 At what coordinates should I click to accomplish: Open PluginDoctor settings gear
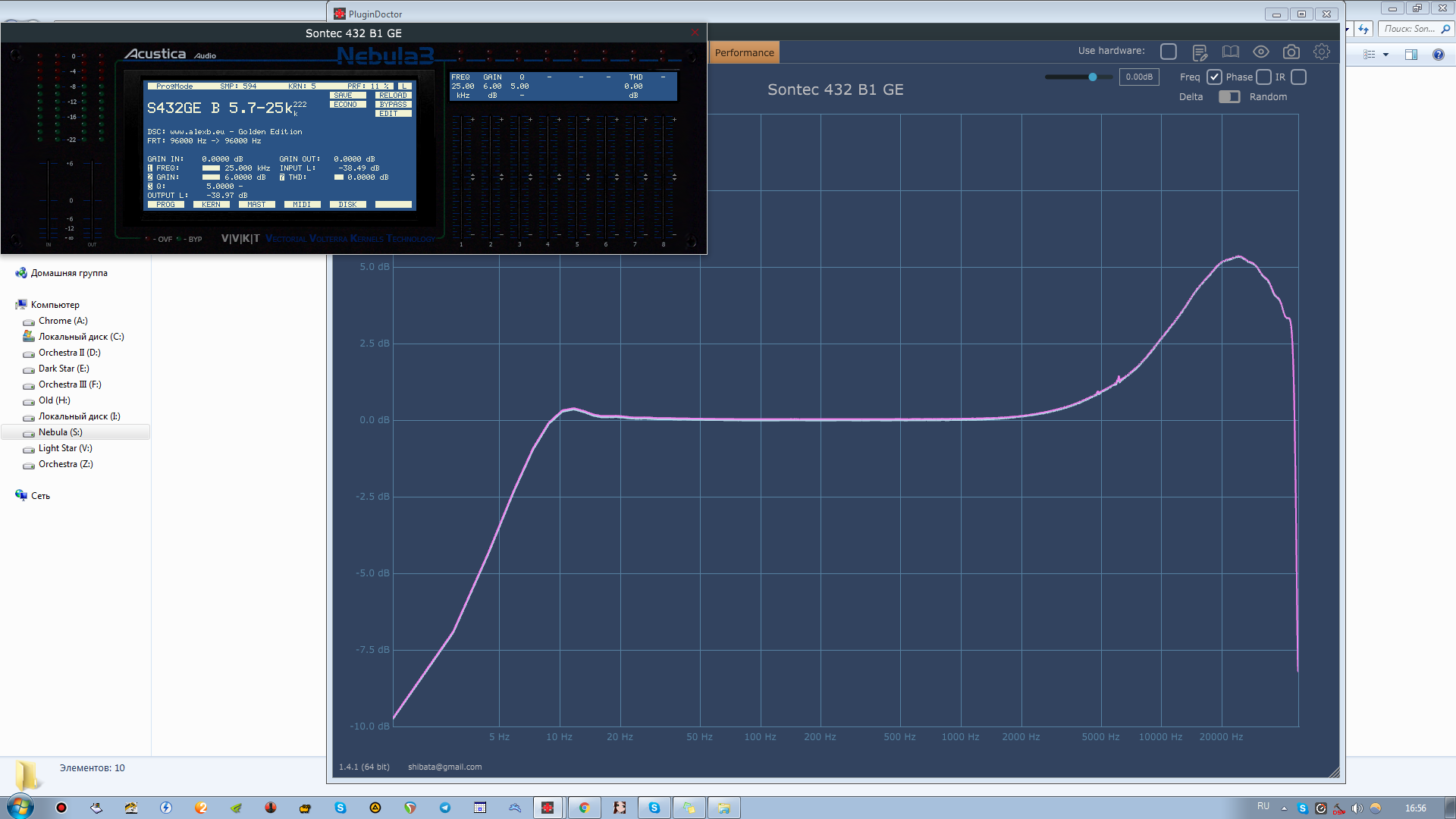pos(1322,52)
